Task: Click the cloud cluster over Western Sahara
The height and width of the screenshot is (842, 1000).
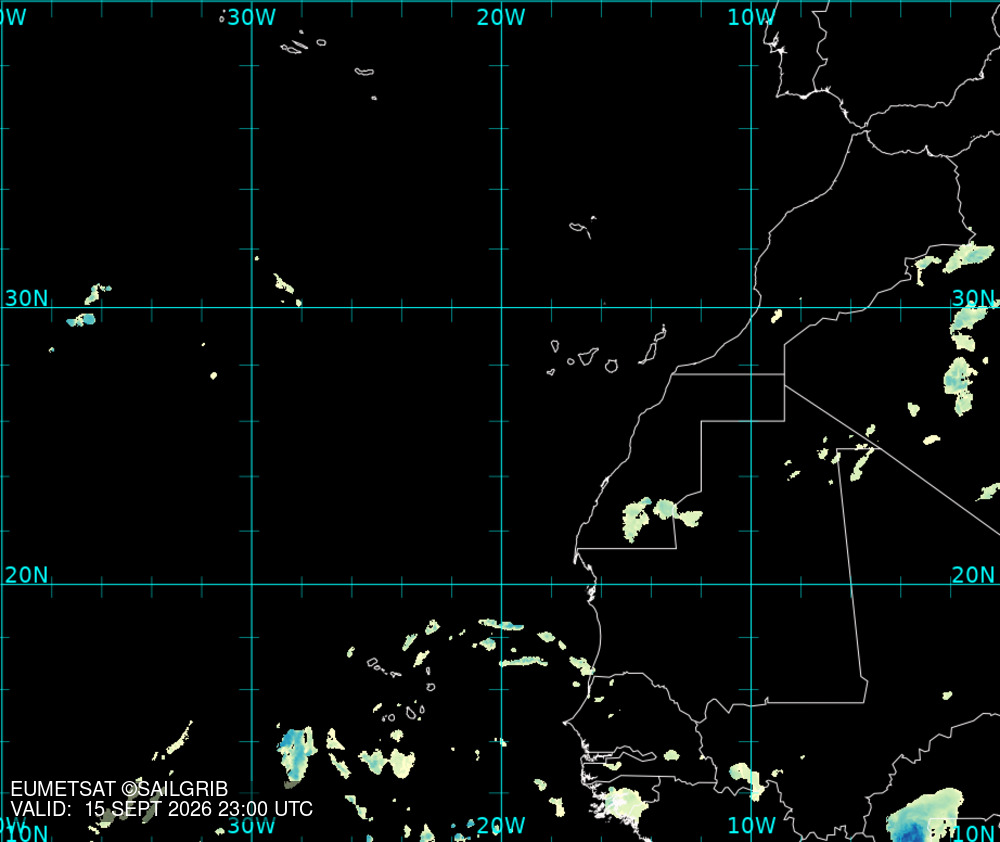Action: [661, 517]
